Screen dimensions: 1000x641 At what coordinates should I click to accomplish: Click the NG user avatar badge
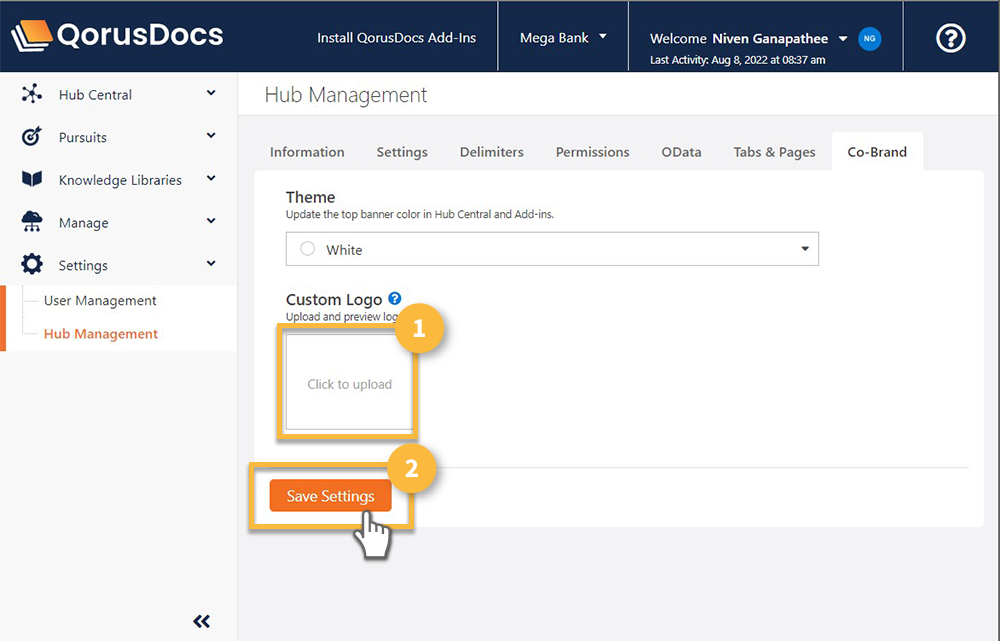click(870, 39)
